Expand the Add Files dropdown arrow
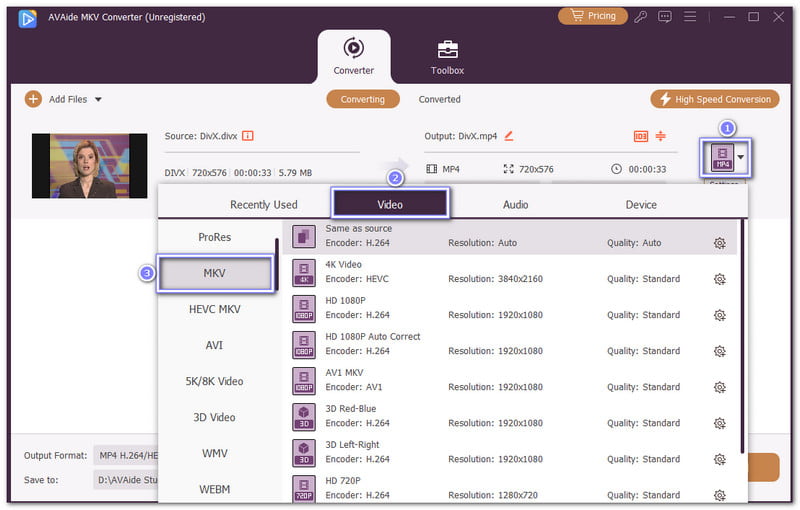The image size is (800, 510). pyautogui.click(x=98, y=100)
